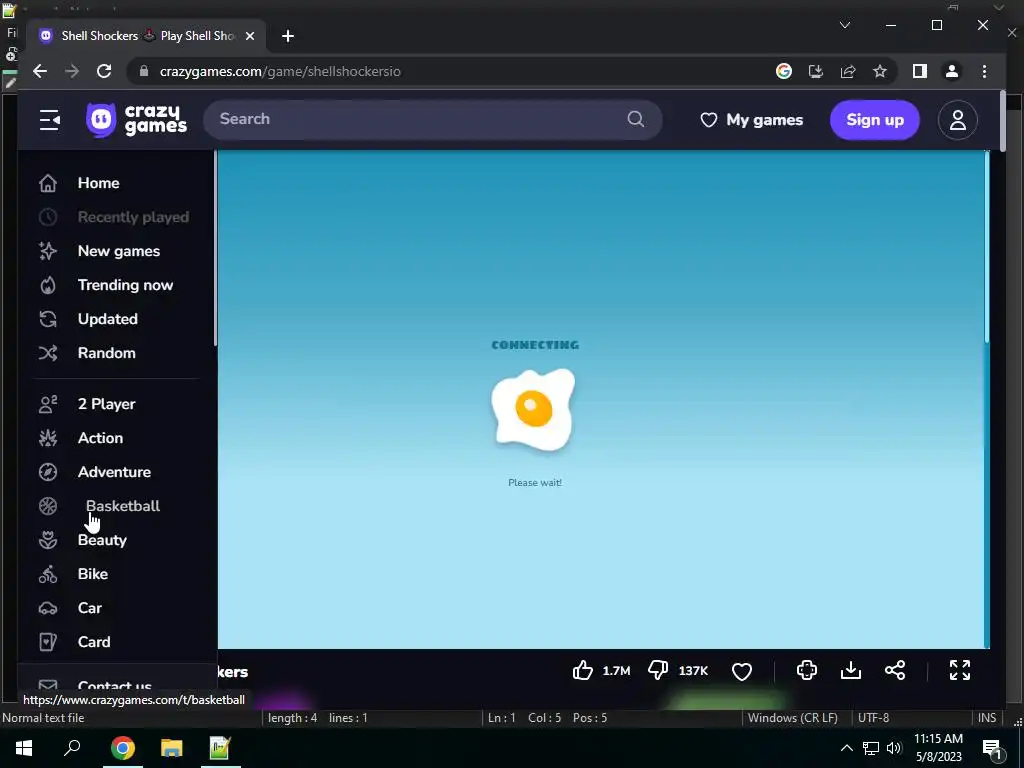
Task: Close the Shell Shockers tab
Action: 249,36
